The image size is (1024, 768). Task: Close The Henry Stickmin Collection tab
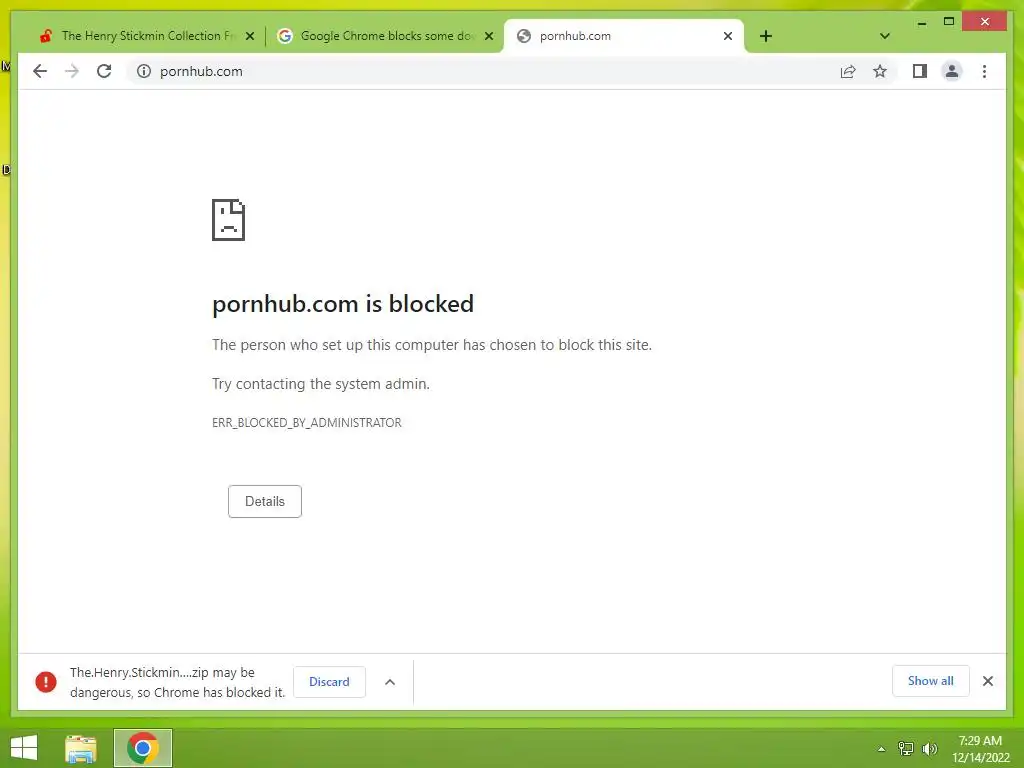[249, 37]
